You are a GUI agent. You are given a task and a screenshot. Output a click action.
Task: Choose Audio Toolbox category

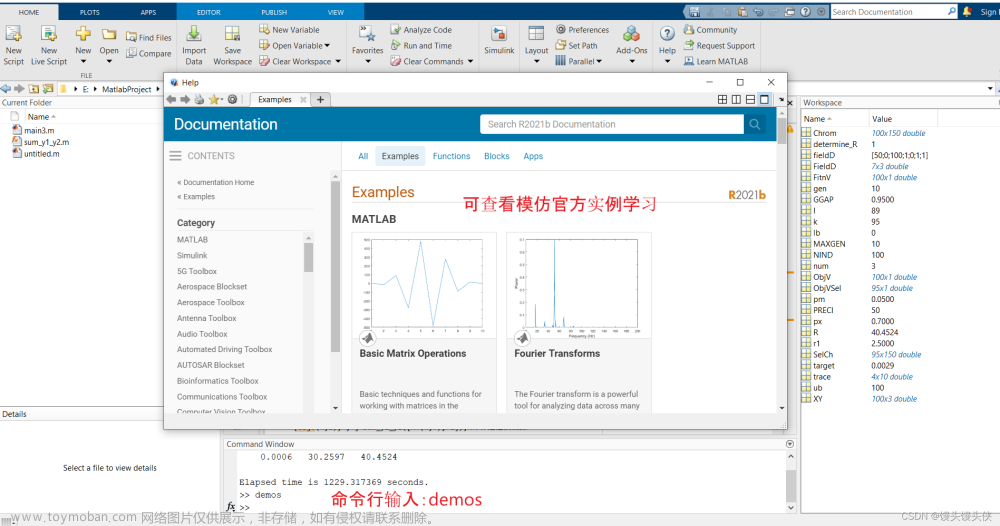pyautogui.click(x=202, y=334)
